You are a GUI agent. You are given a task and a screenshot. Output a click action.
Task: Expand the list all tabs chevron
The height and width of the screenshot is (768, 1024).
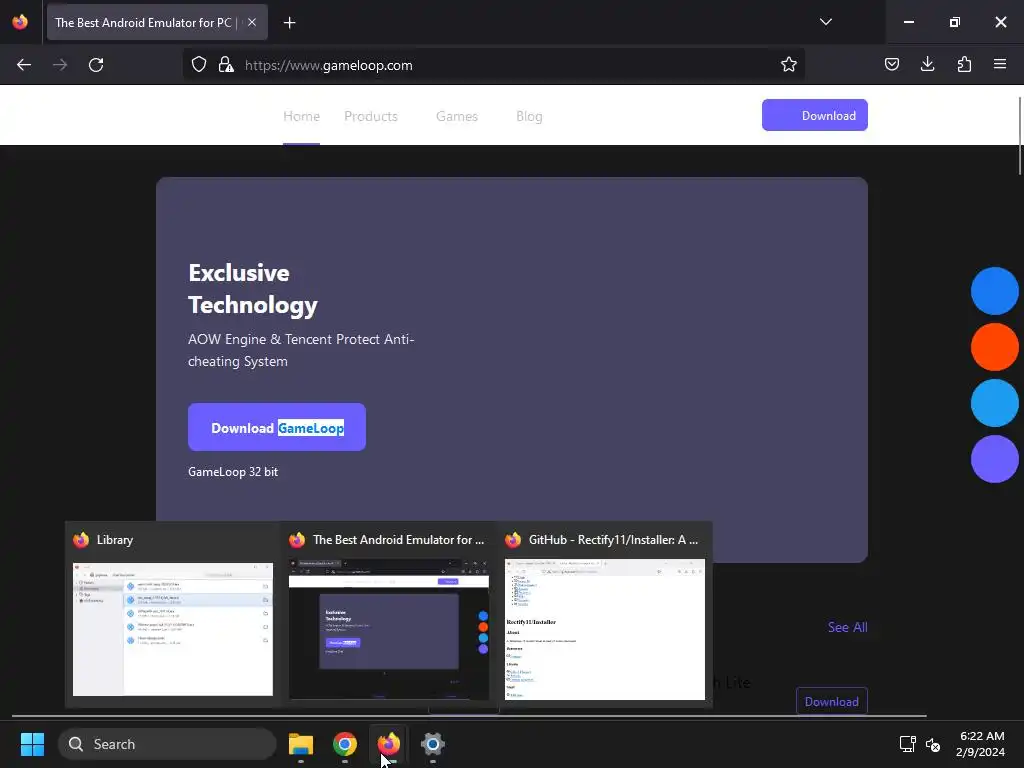pos(825,22)
